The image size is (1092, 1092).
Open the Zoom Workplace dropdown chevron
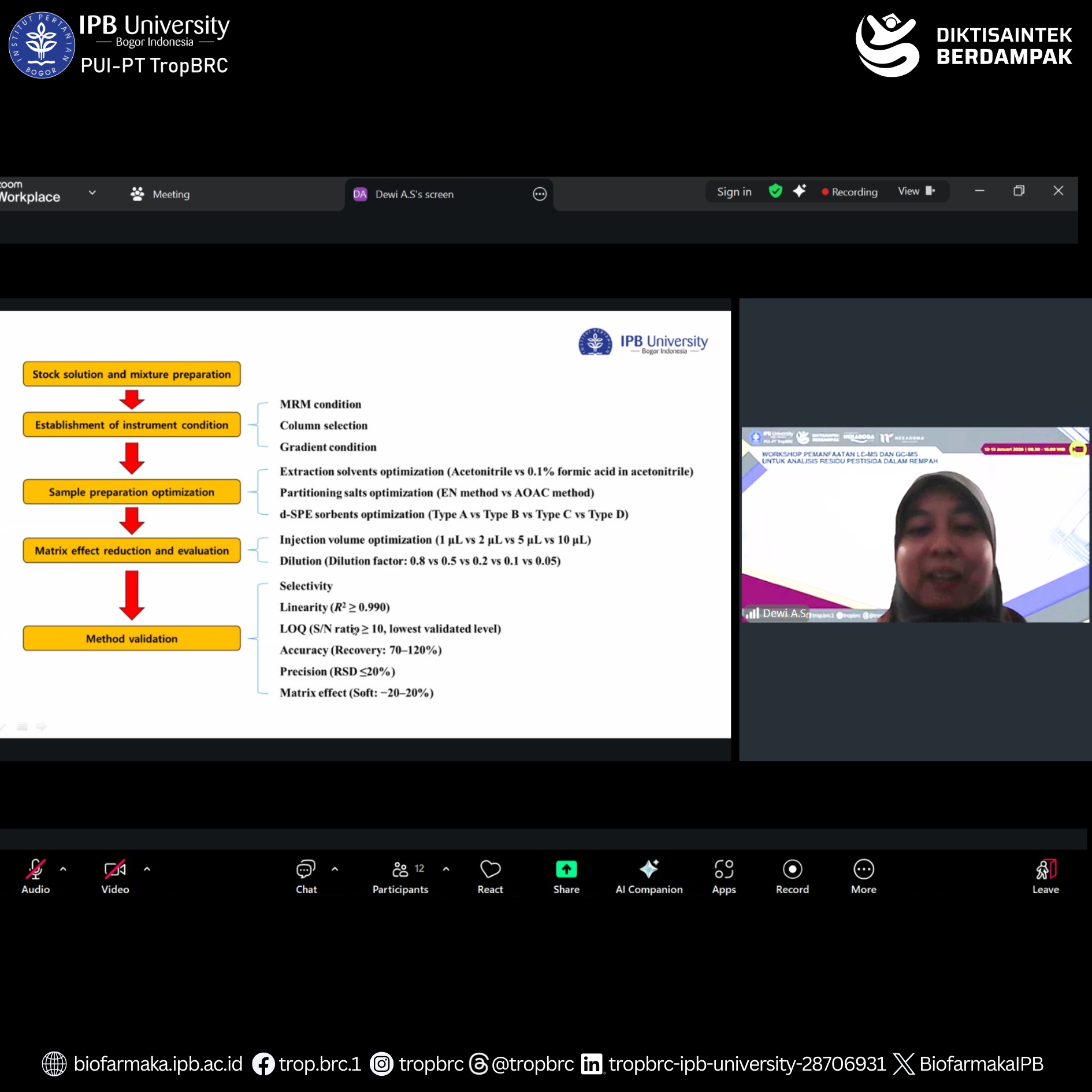pyautogui.click(x=92, y=193)
